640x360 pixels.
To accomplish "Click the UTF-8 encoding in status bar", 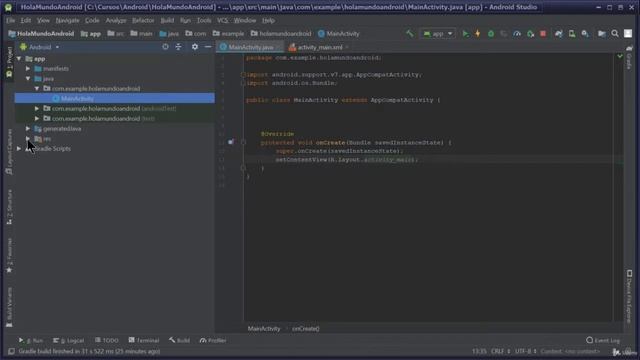I will pyautogui.click(x=525, y=351).
